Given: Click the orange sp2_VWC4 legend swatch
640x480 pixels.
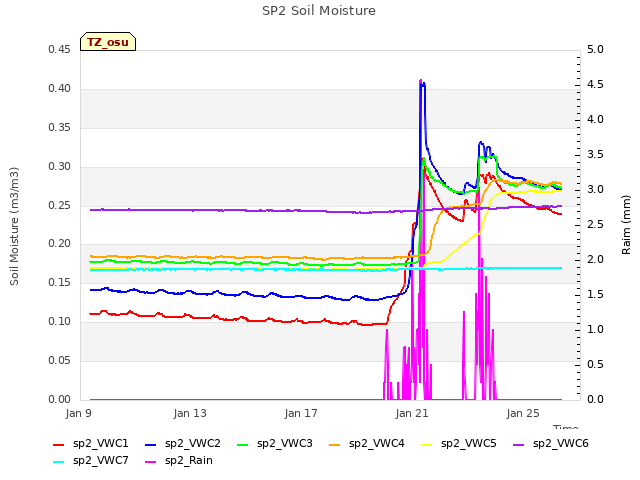Looking at the screenshot, I should (335, 445).
